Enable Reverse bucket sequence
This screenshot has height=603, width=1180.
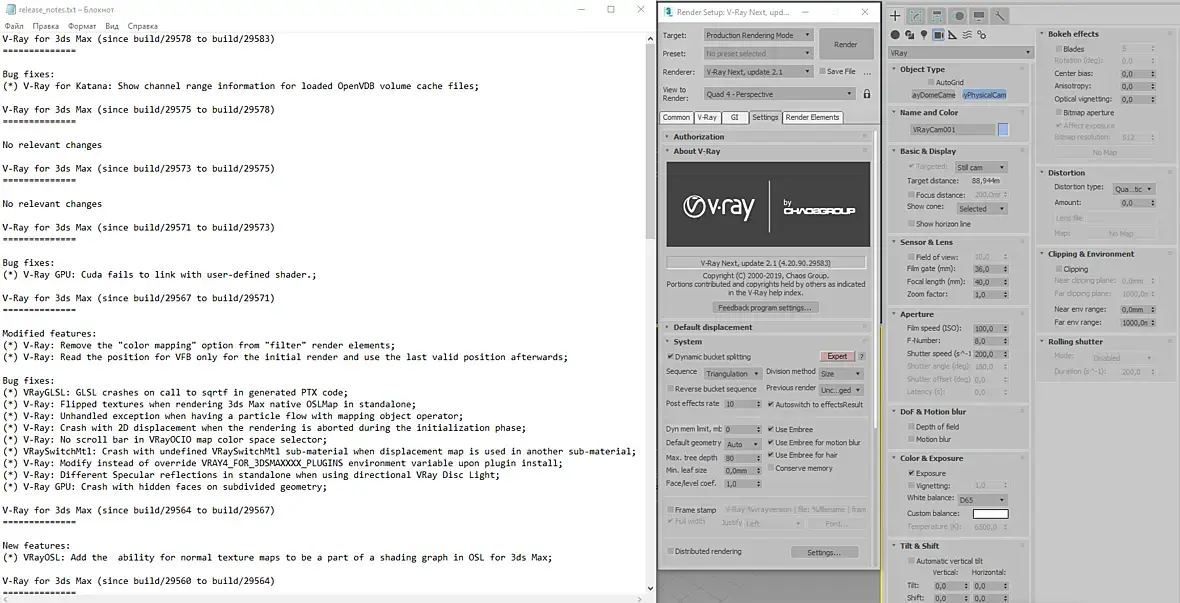tap(671, 388)
